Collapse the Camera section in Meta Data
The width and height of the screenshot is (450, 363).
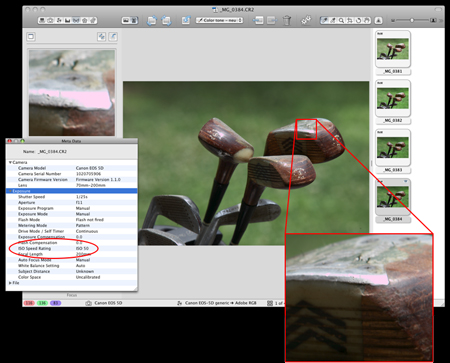[10, 162]
